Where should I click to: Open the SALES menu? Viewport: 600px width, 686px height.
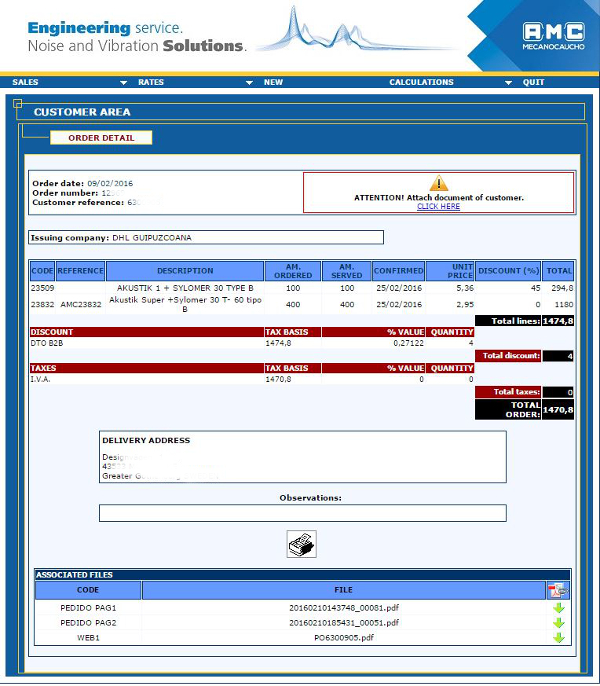pyautogui.click(x=25, y=82)
